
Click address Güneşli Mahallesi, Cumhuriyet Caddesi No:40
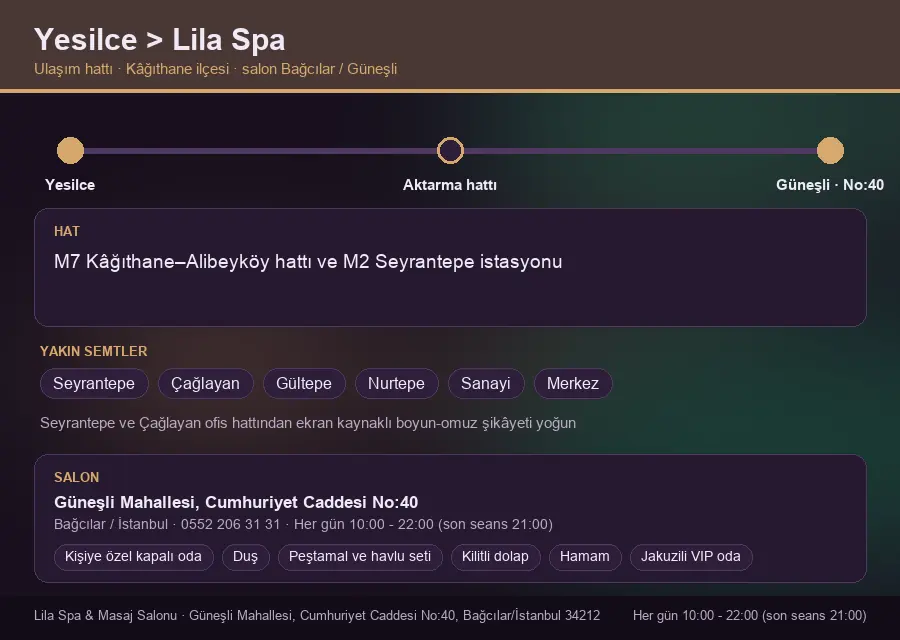pos(236,502)
